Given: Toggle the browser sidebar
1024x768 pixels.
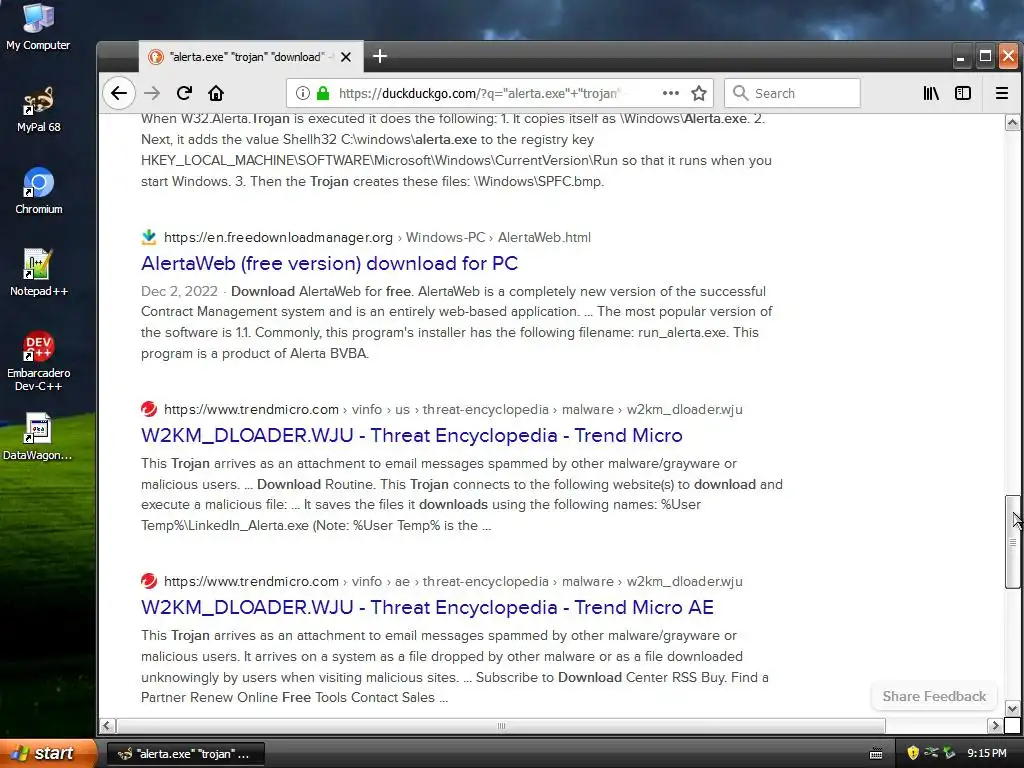Looking at the screenshot, I should (x=963, y=93).
